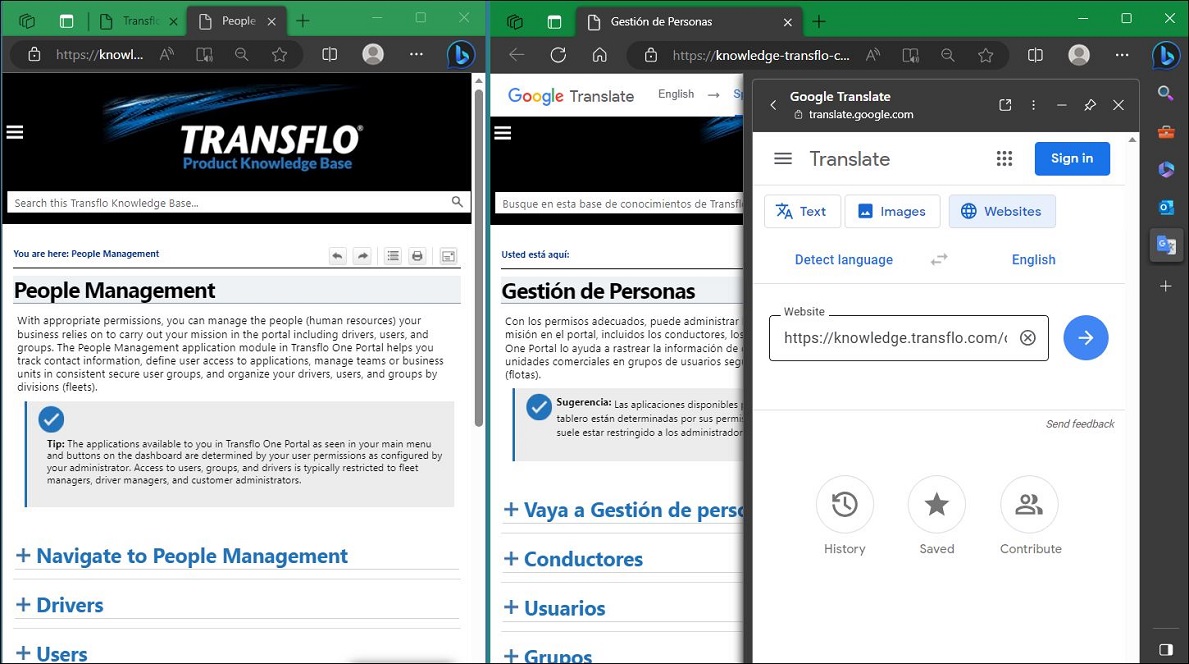
Task: Open the profile avatar in right window
Action: click(1078, 55)
